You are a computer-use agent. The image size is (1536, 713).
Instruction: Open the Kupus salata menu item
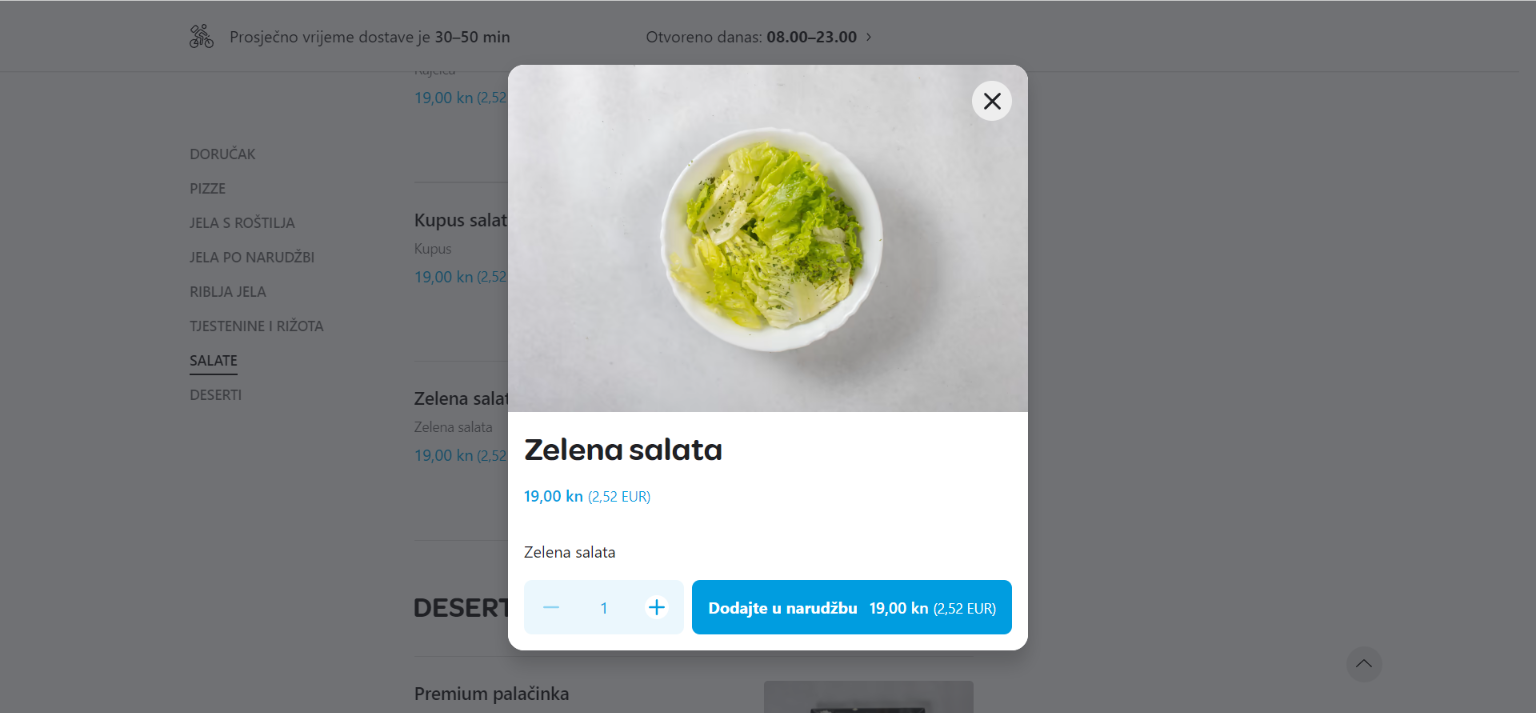[x=461, y=220]
